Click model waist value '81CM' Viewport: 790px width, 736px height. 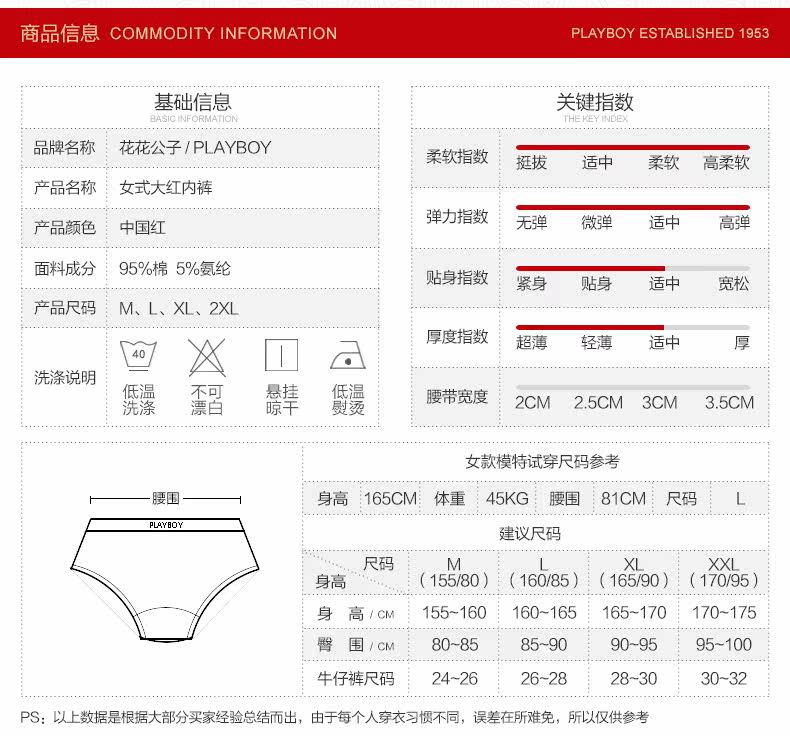(x=623, y=499)
